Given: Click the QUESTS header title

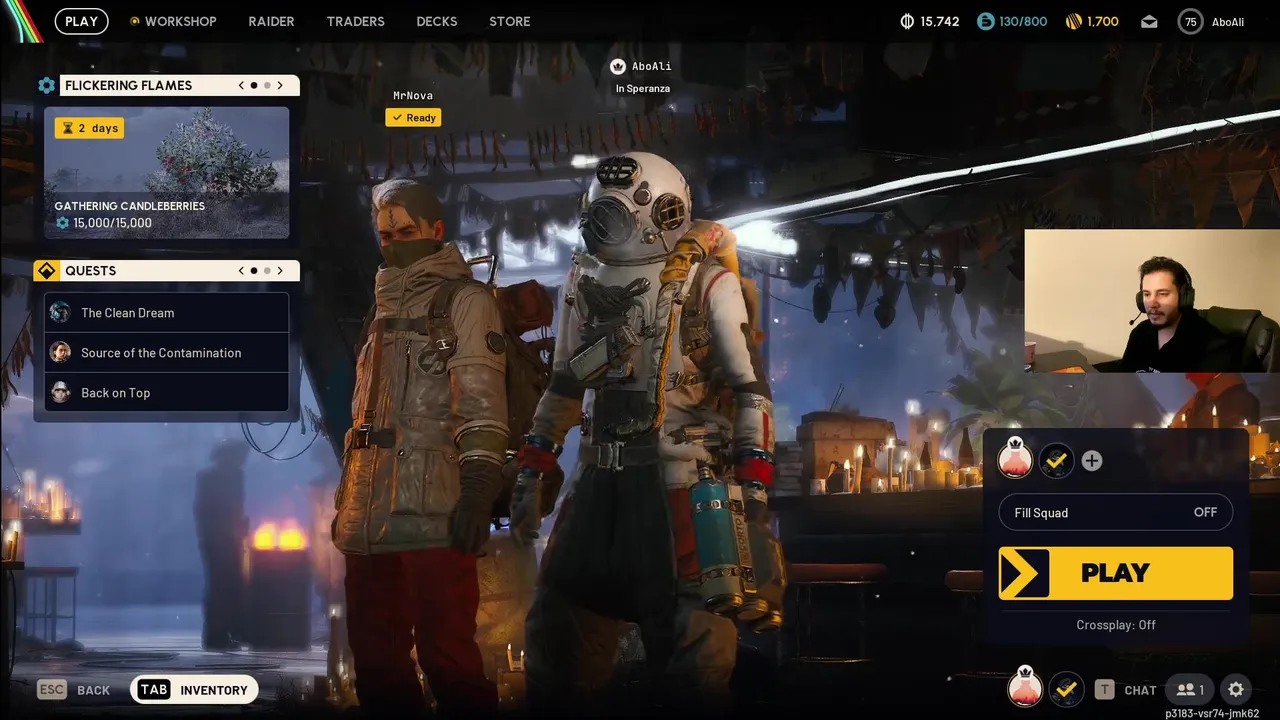Looking at the screenshot, I should click(90, 271).
